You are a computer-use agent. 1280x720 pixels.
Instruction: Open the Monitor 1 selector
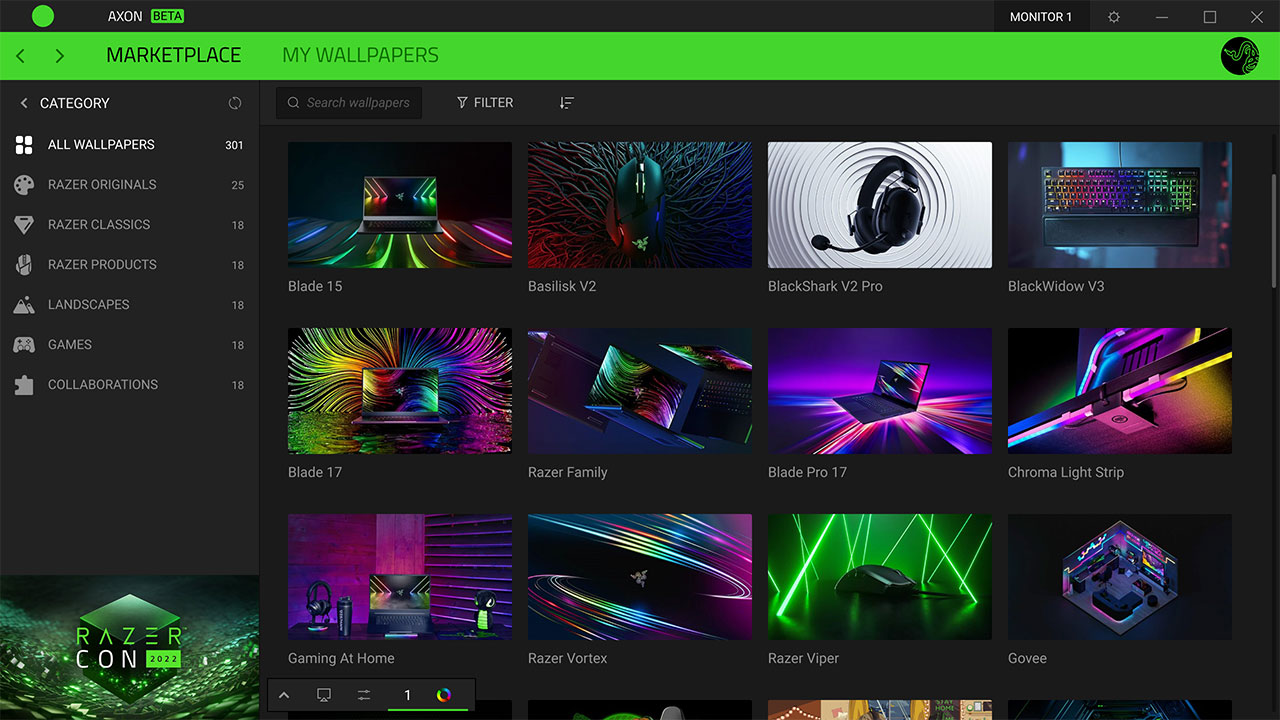[1040, 17]
